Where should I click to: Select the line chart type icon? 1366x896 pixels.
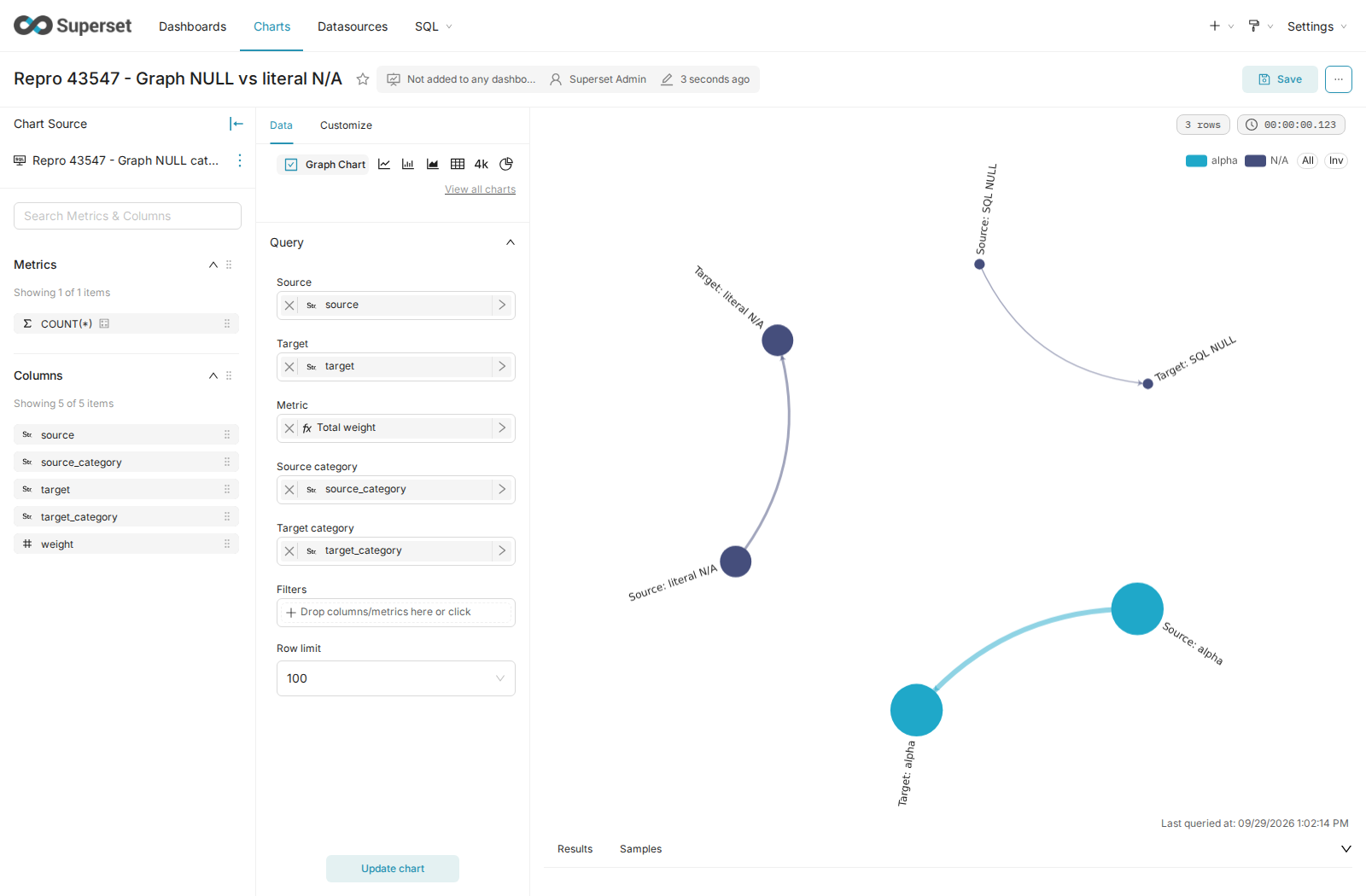pos(384,164)
